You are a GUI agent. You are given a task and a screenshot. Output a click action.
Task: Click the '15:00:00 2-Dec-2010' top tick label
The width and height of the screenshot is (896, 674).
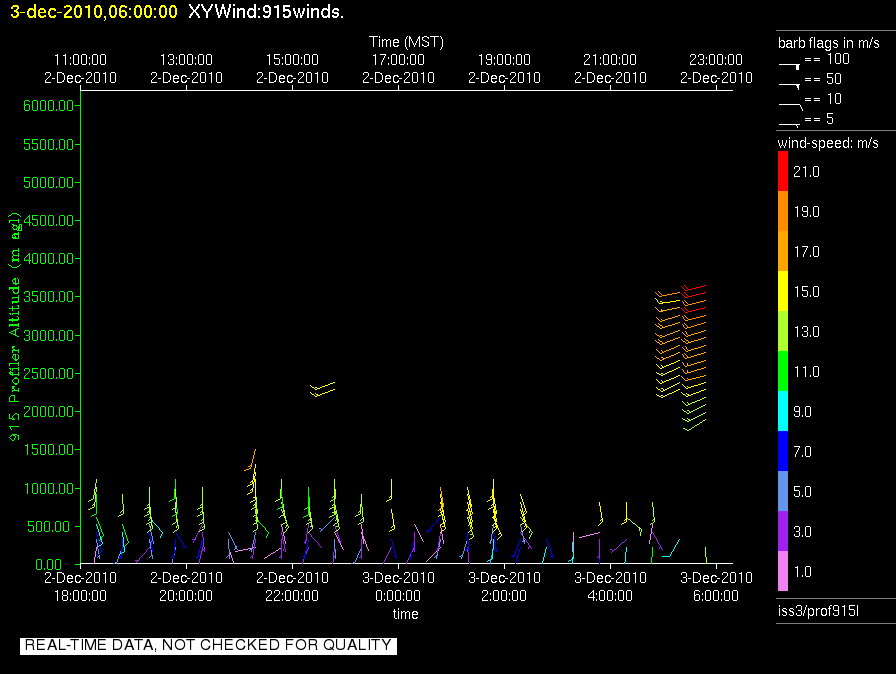point(292,69)
